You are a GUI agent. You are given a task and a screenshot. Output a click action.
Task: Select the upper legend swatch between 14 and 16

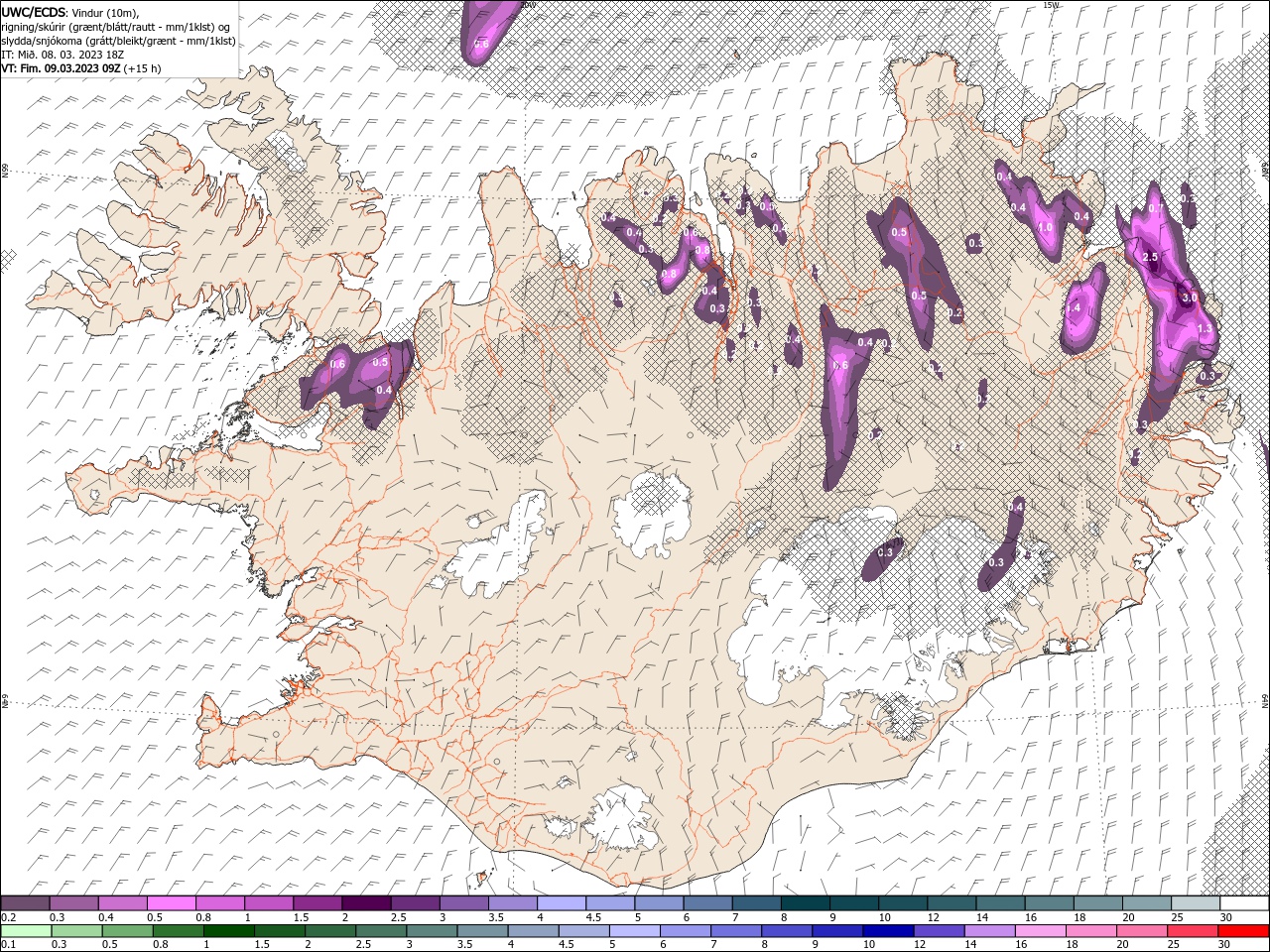1000,903
